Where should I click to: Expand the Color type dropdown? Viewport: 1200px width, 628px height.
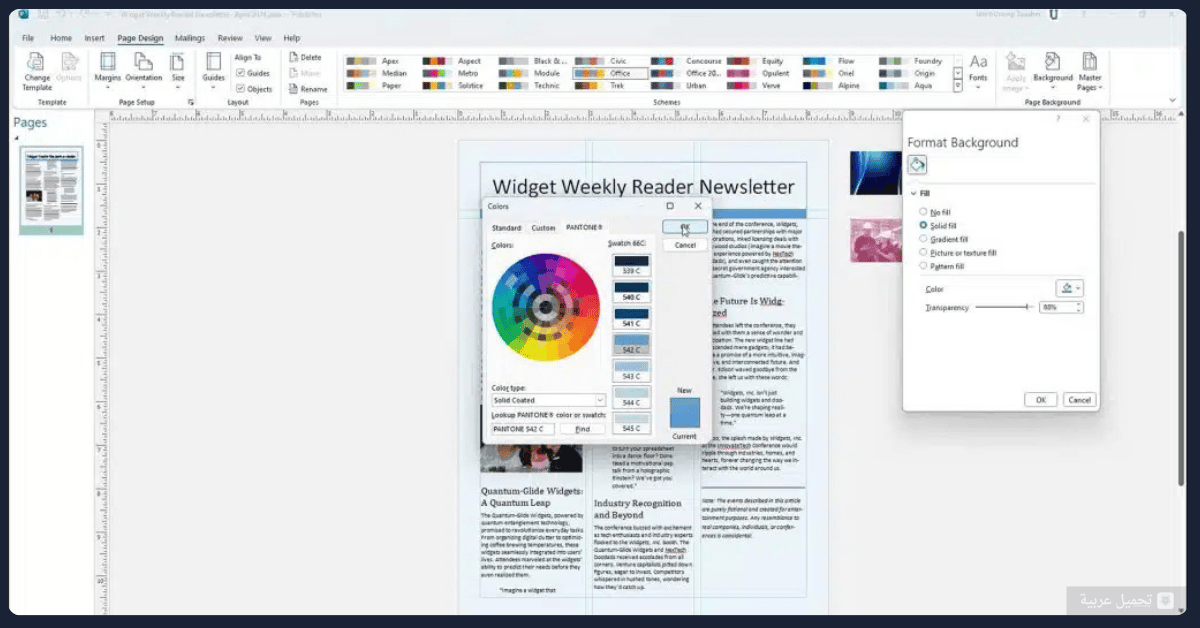pyautogui.click(x=548, y=400)
